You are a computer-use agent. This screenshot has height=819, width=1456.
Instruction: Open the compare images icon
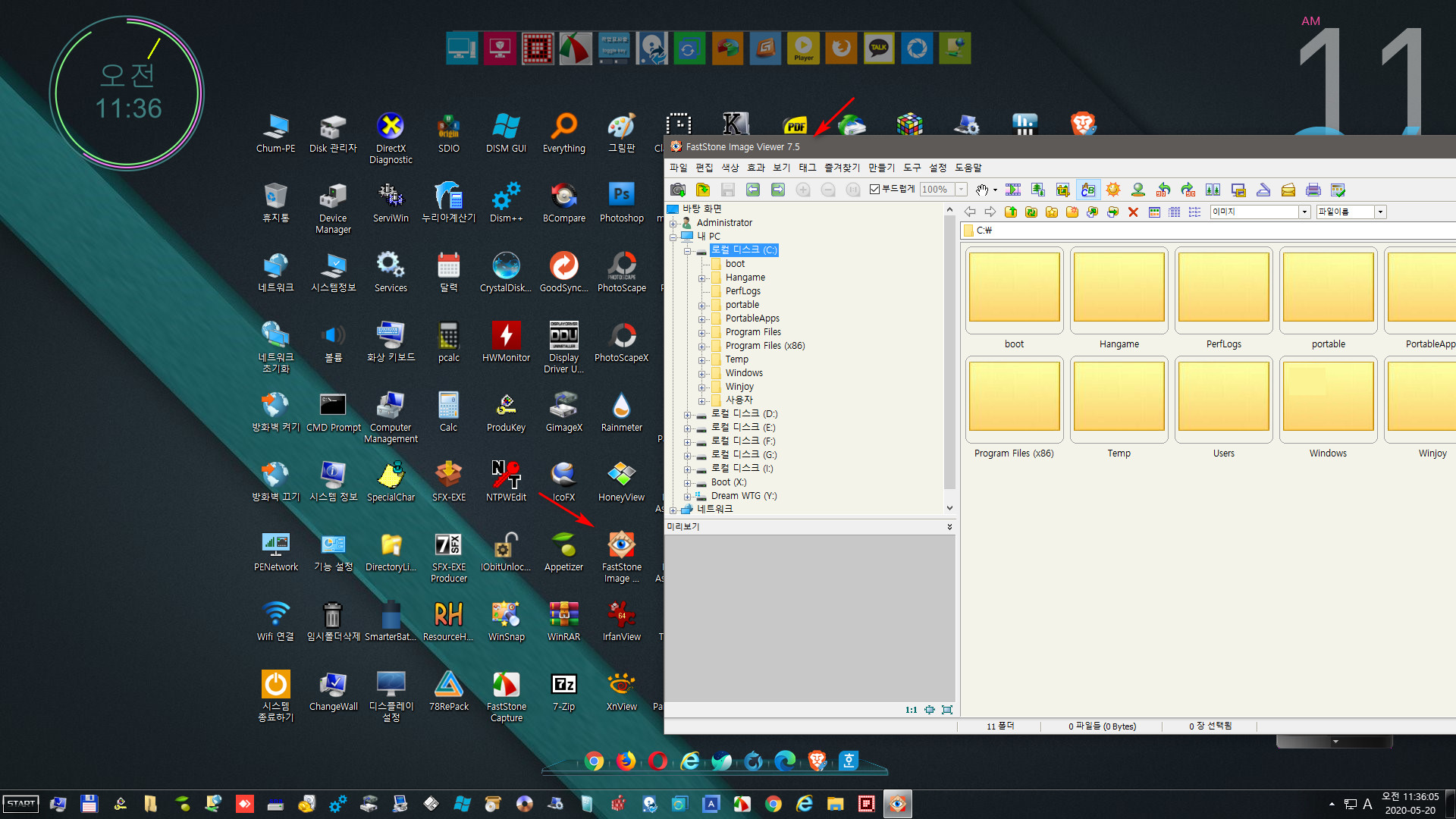[1213, 190]
